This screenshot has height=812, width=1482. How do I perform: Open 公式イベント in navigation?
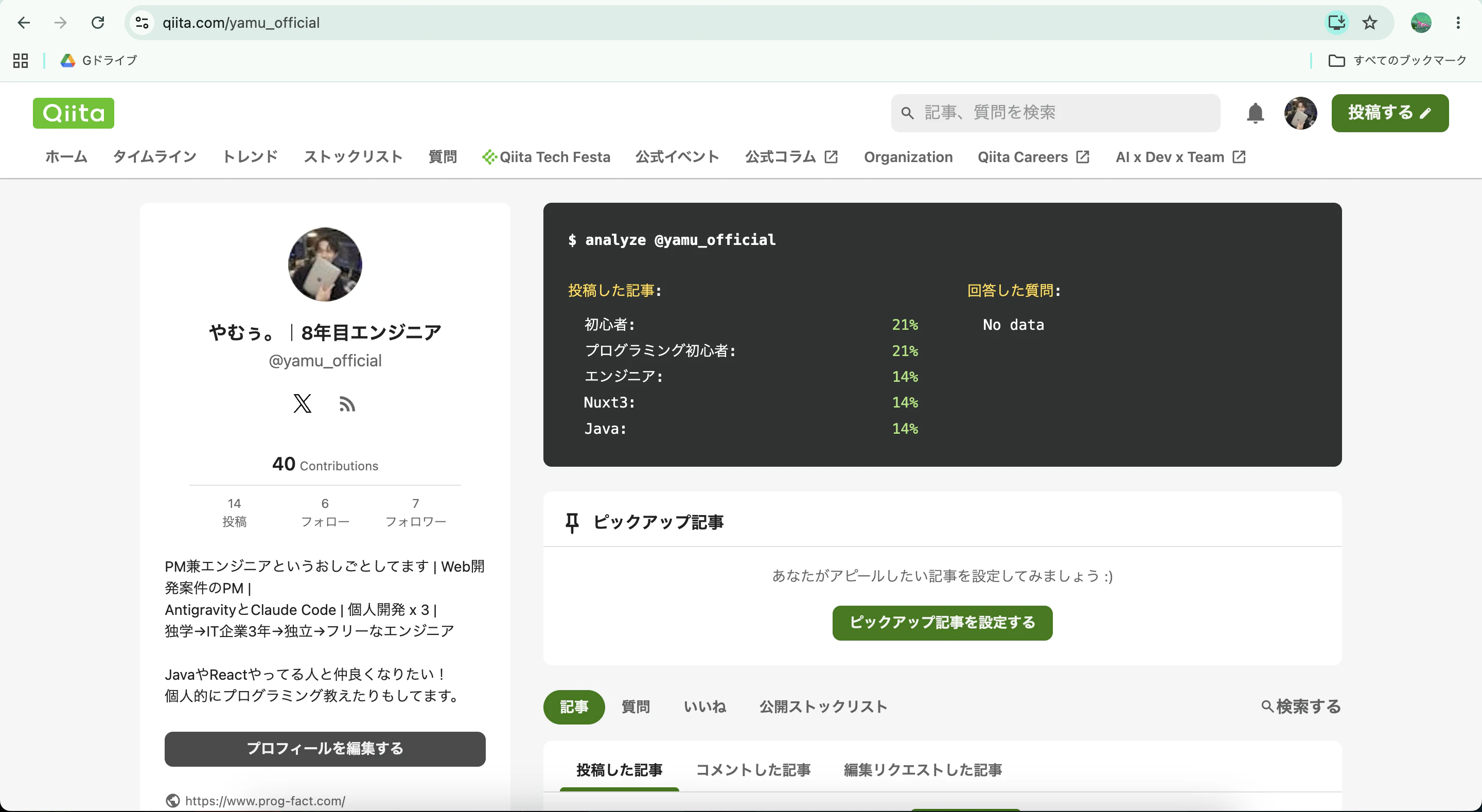(x=677, y=157)
